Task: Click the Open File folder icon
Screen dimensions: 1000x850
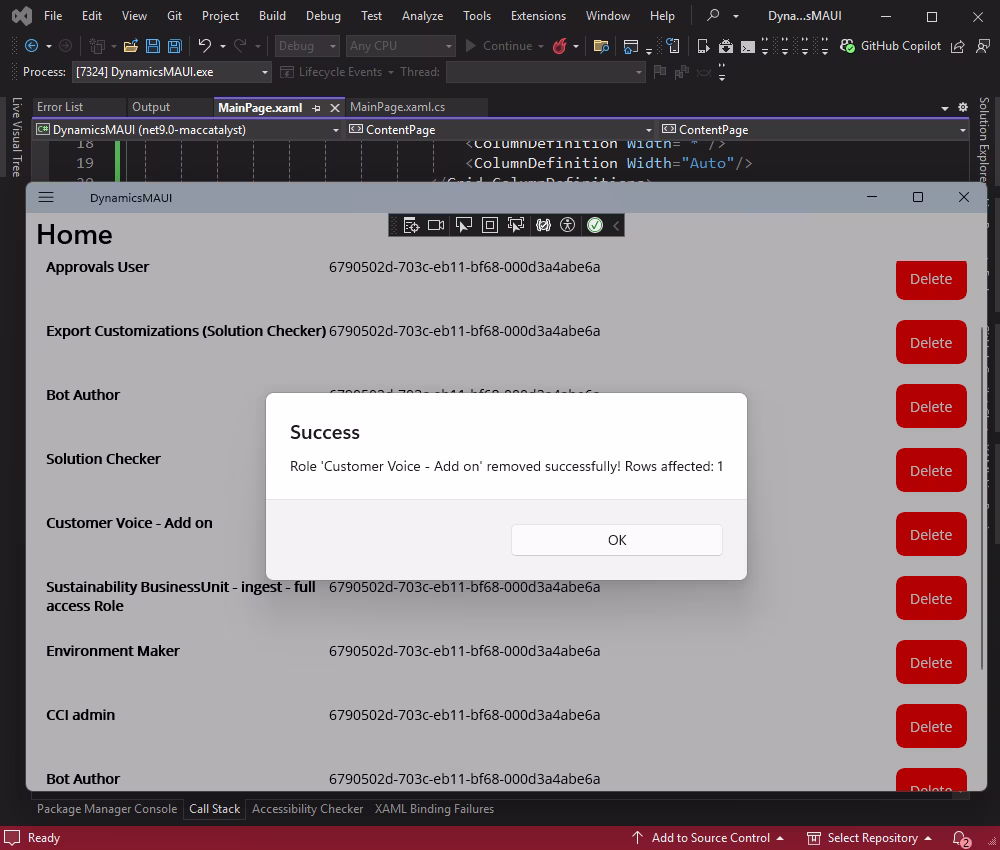Action: click(x=131, y=46)
